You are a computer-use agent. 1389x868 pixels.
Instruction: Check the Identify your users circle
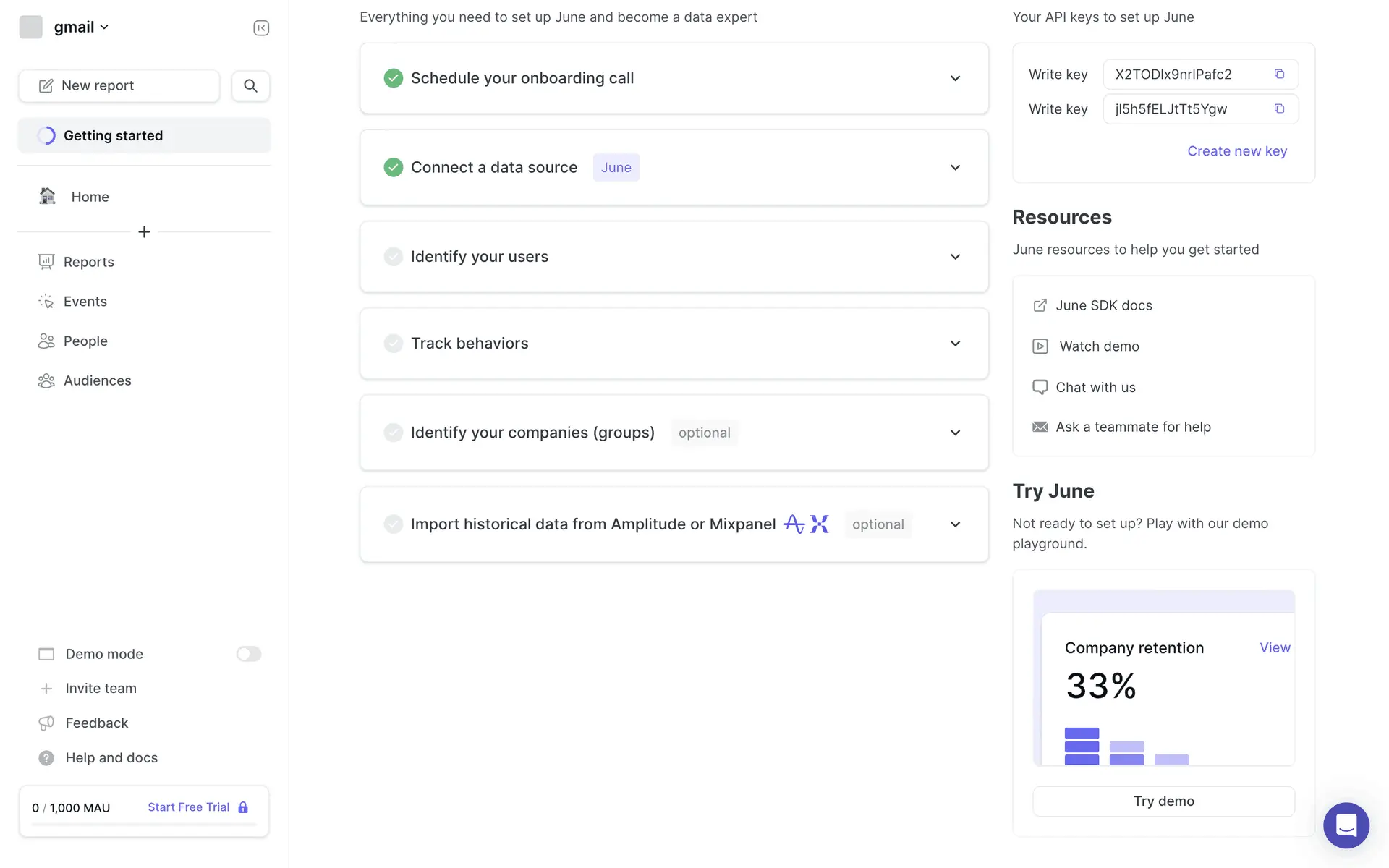point(393,257)
